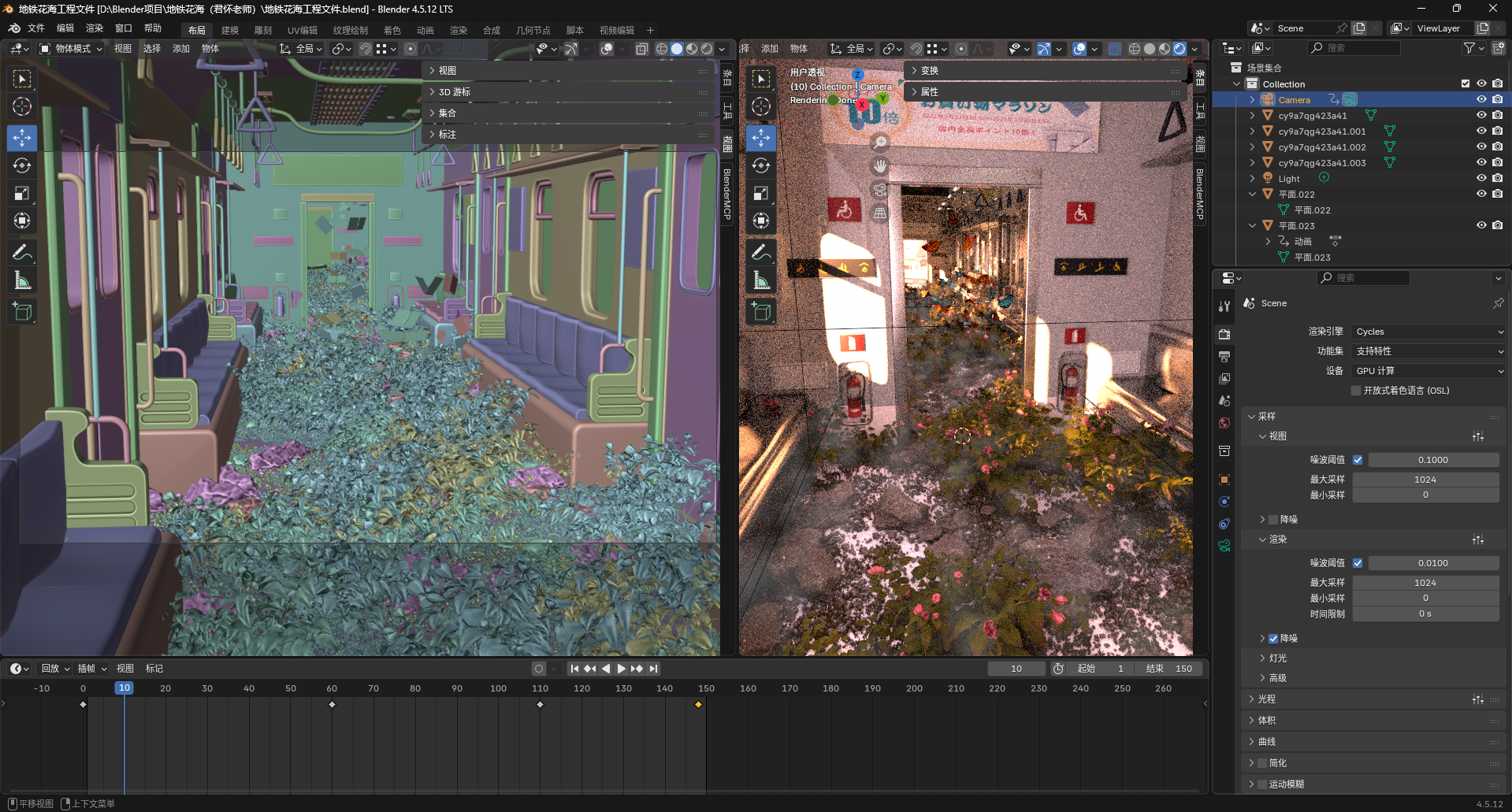Enable Open Shading Language (OSL) checkbox
Screen dimensions: 1512x812
1356,391
